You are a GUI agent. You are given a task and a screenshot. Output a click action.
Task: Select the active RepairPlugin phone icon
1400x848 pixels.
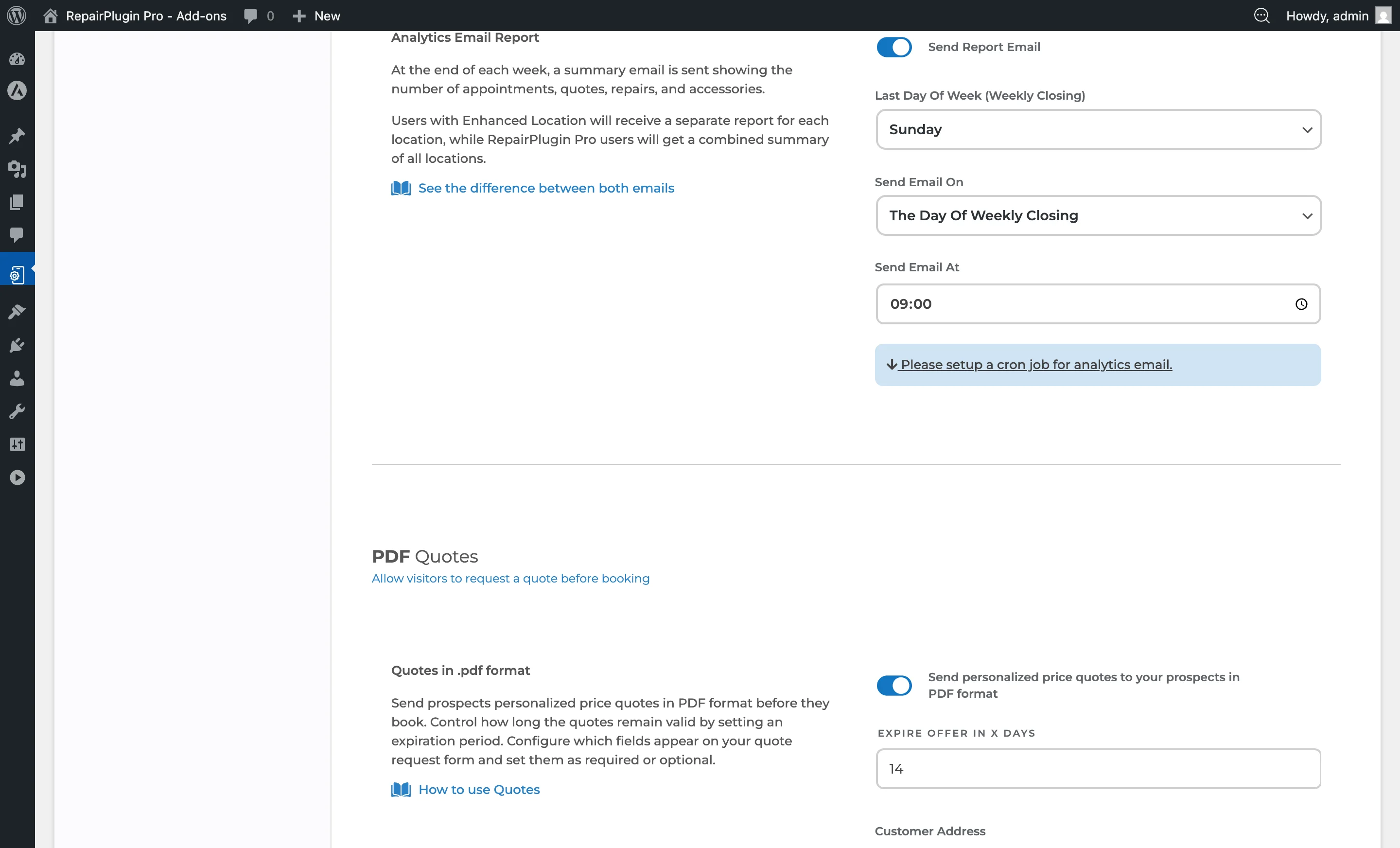(17, 273)
